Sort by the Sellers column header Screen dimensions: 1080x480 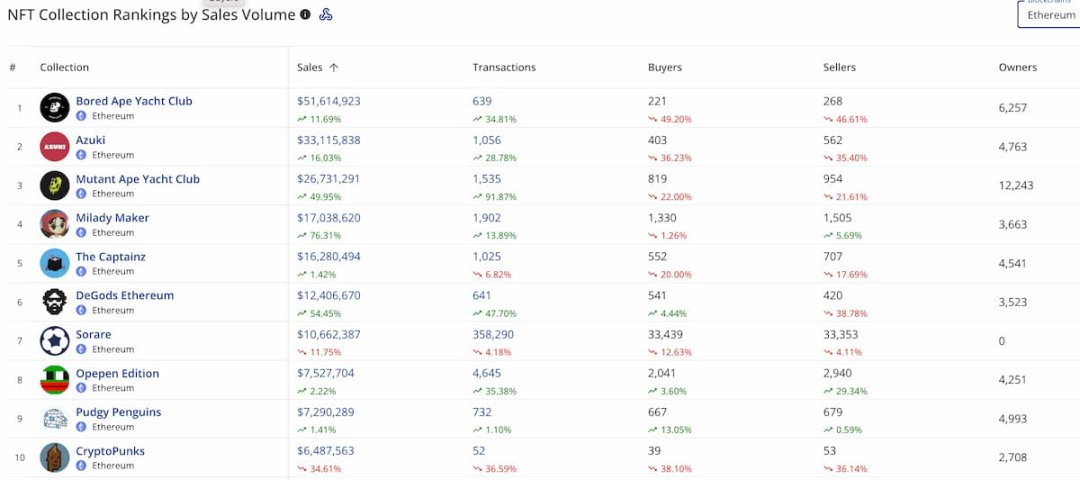839,68
